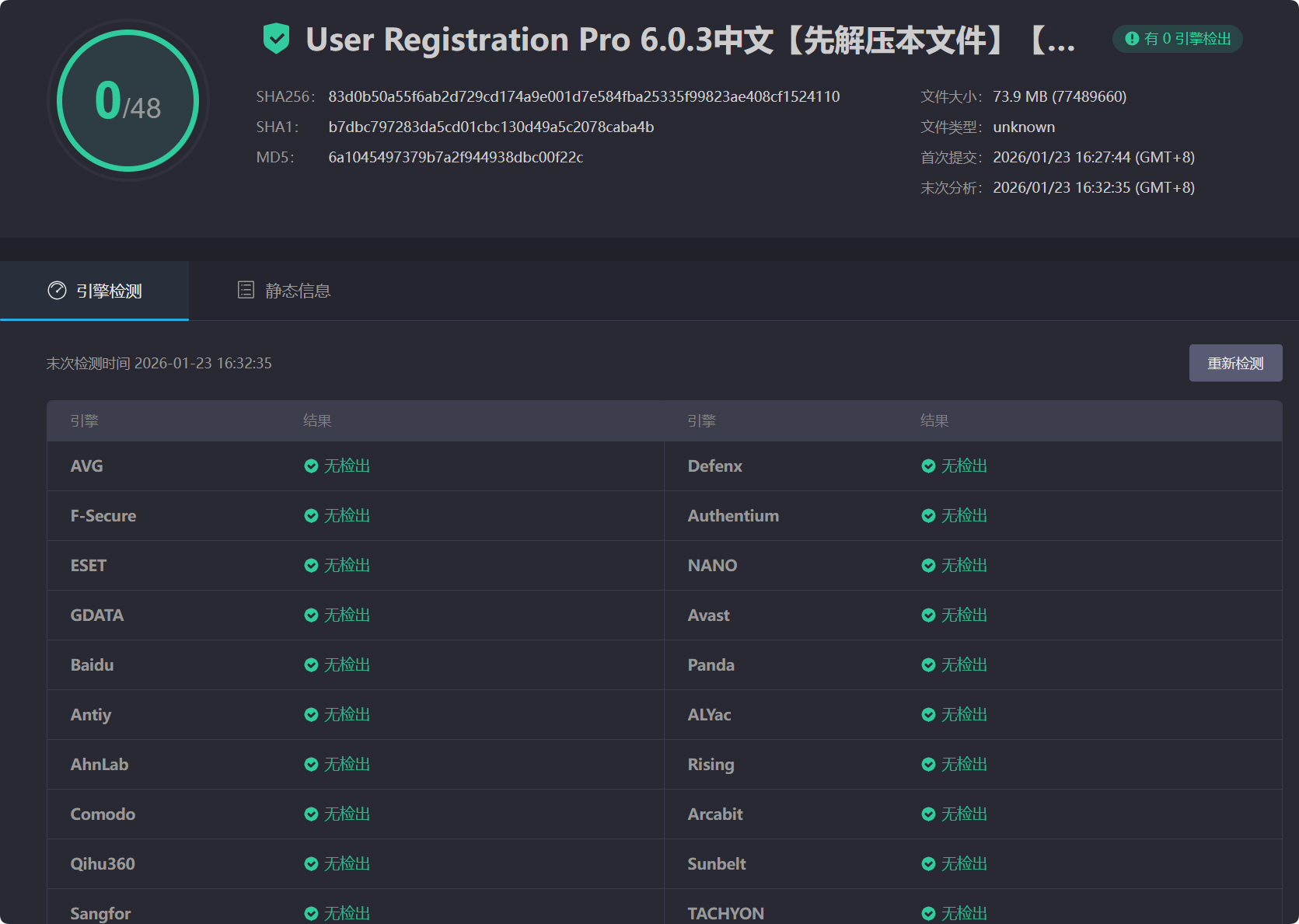
Task: Select the MD5 hash value
Action: point(456,157)
